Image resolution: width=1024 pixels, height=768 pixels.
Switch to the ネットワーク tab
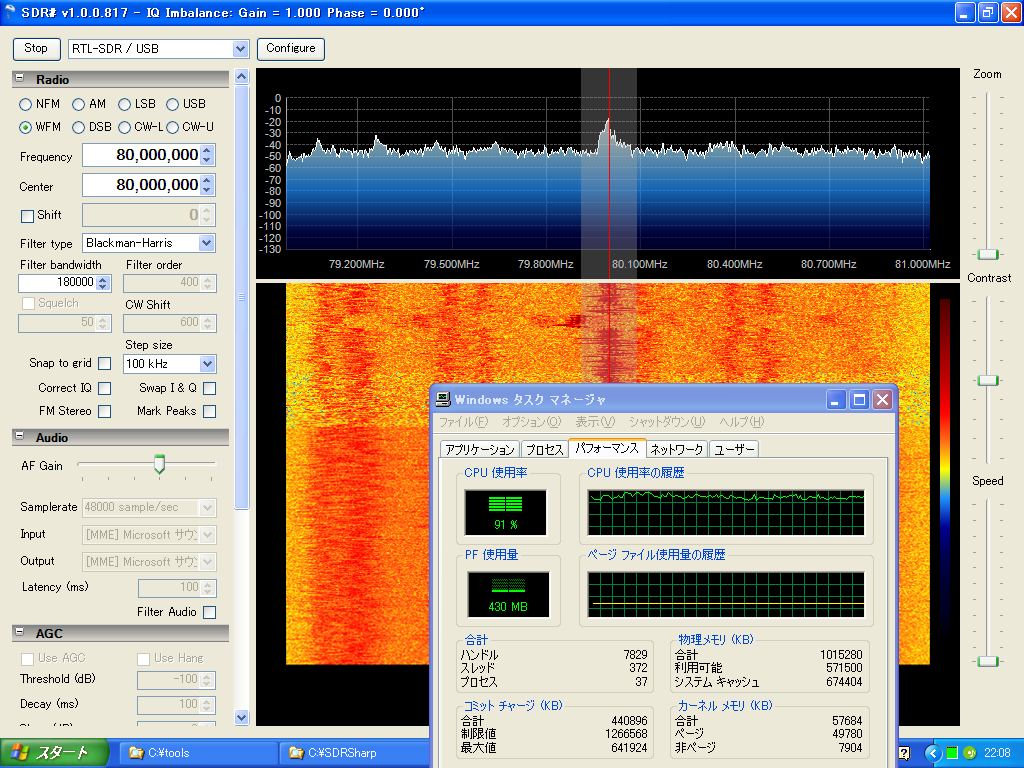coord(677,449)
